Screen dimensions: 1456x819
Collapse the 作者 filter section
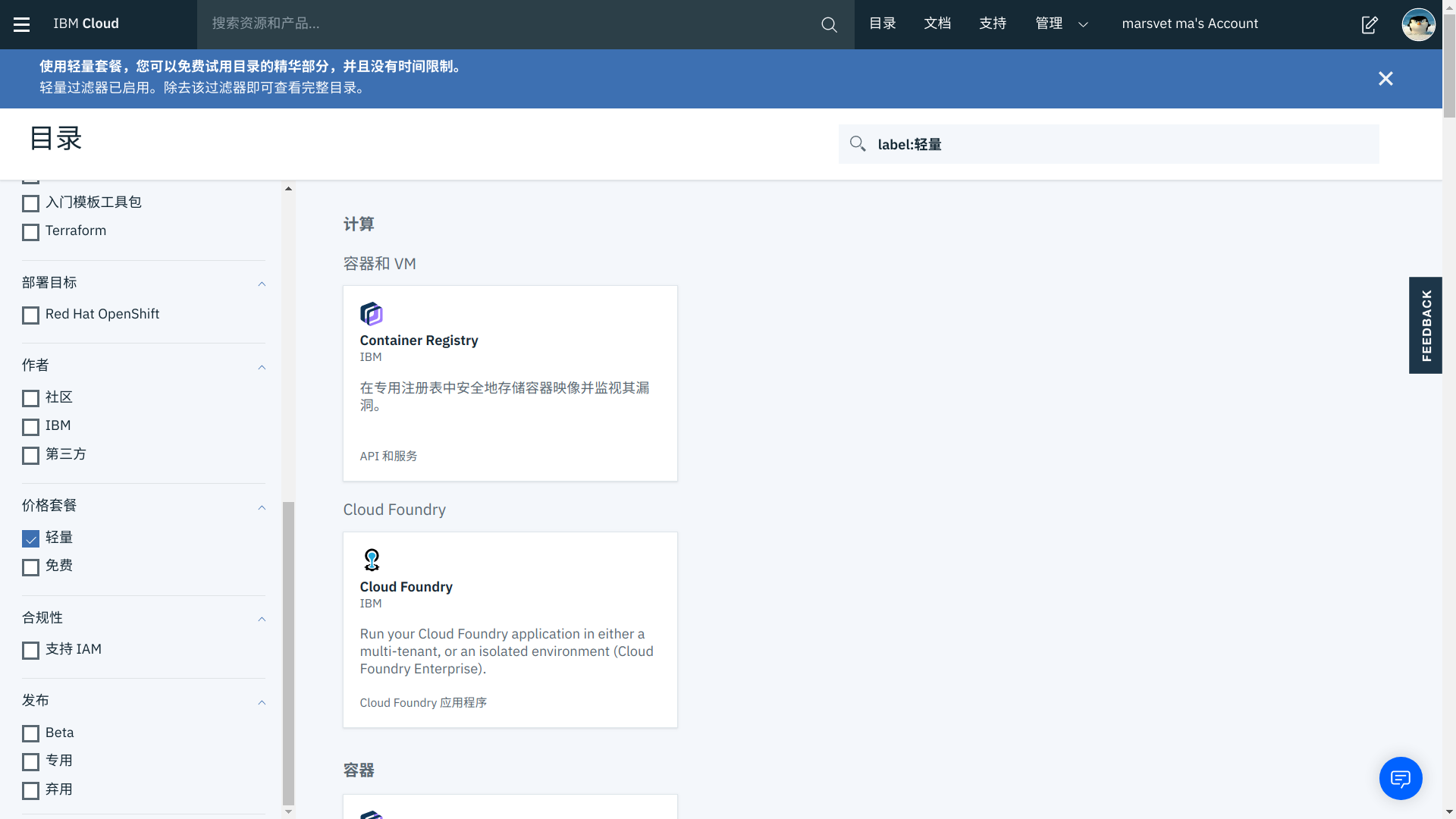tap(262, 367)
